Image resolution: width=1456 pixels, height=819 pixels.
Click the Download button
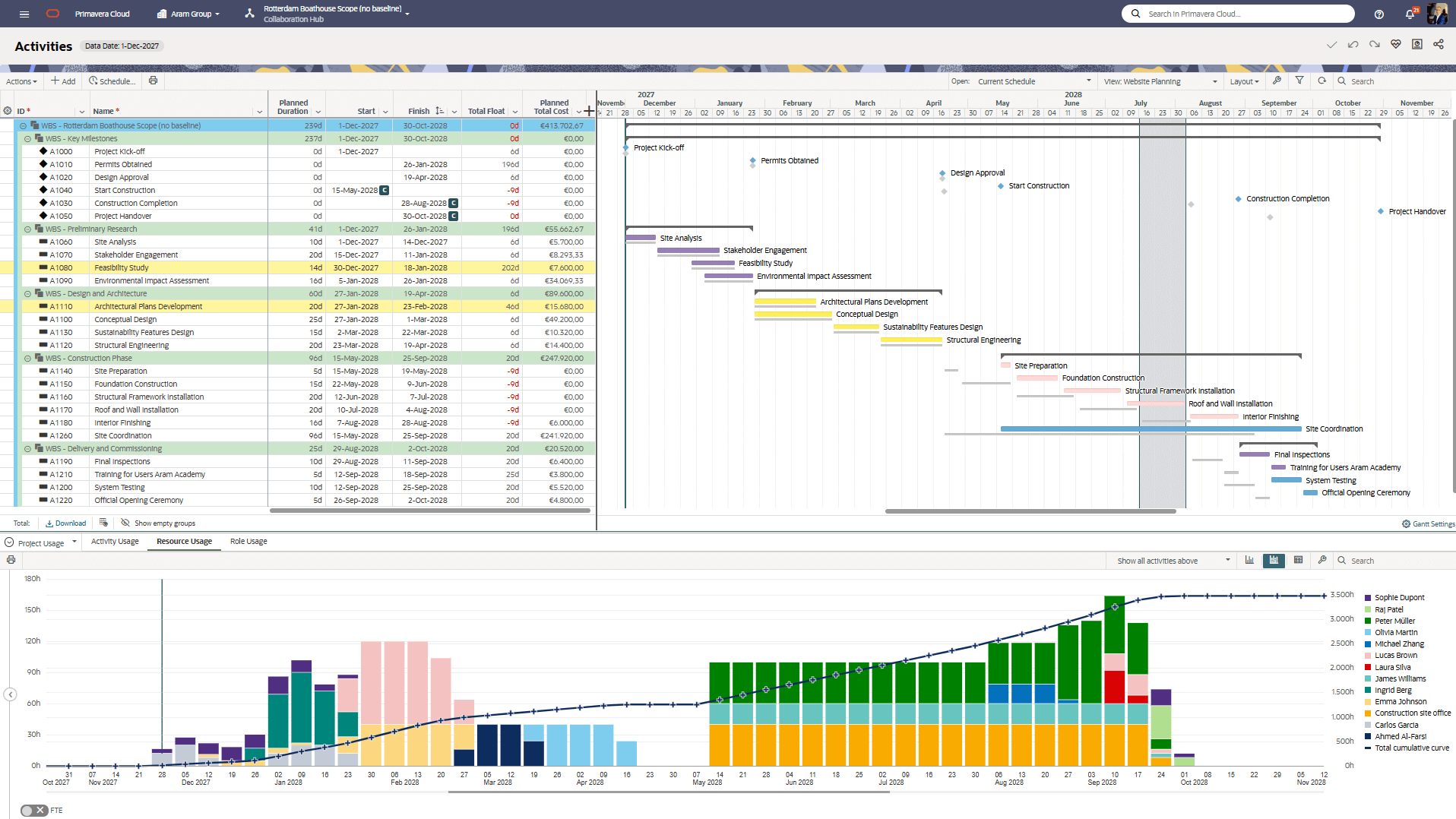(65, 523)
